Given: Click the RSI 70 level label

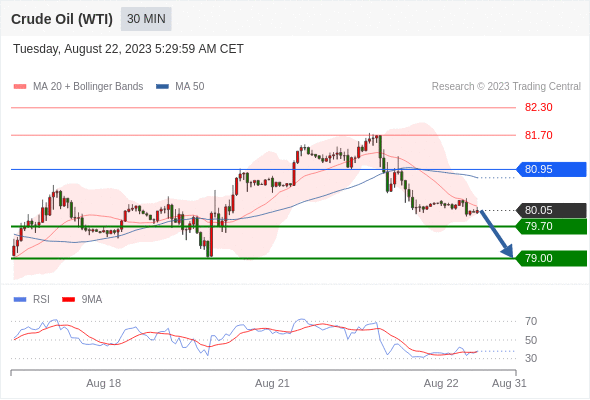Looking at the screenshot, I should pos(531,321).
